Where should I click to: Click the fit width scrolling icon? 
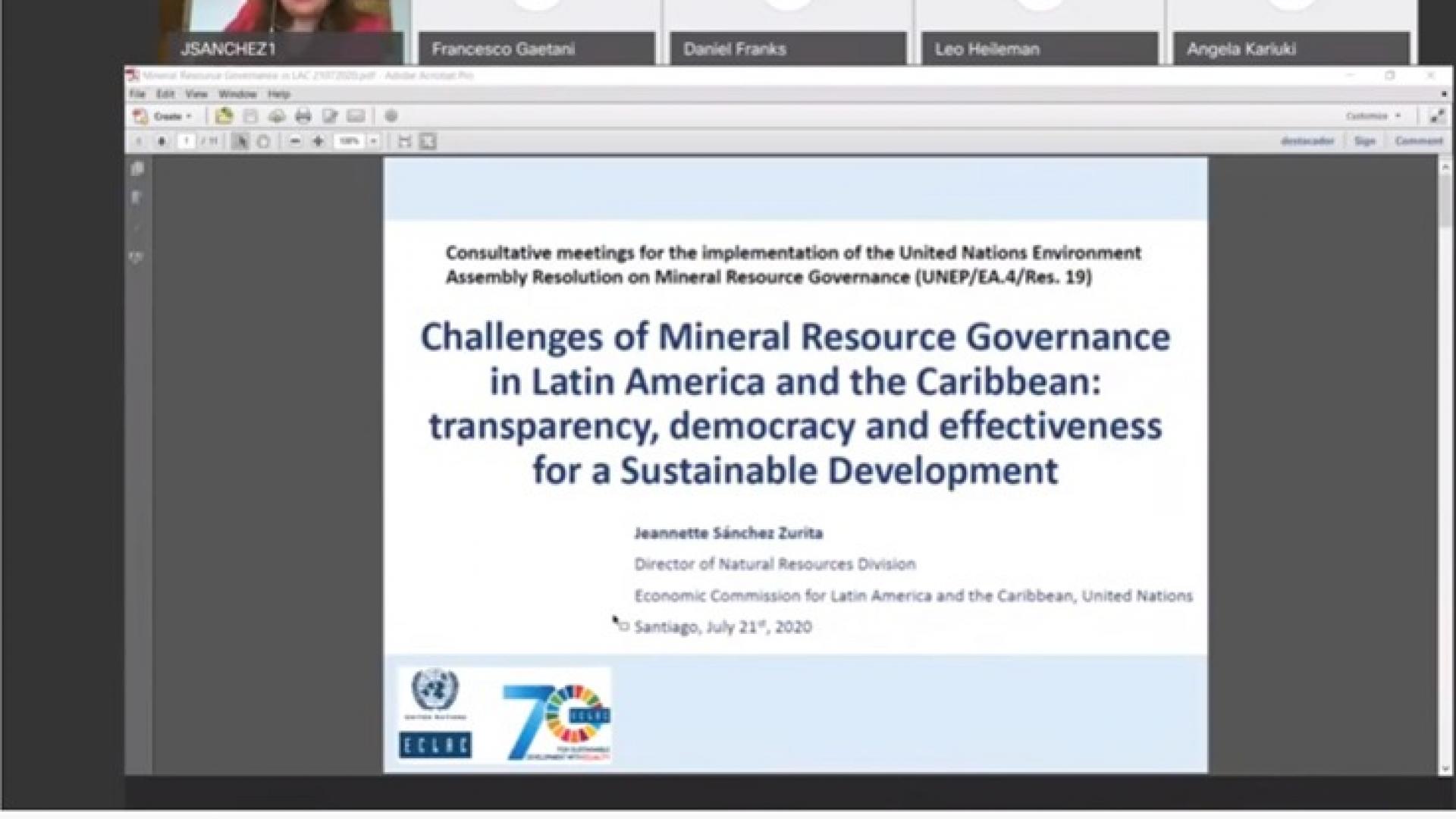point(405,142)
